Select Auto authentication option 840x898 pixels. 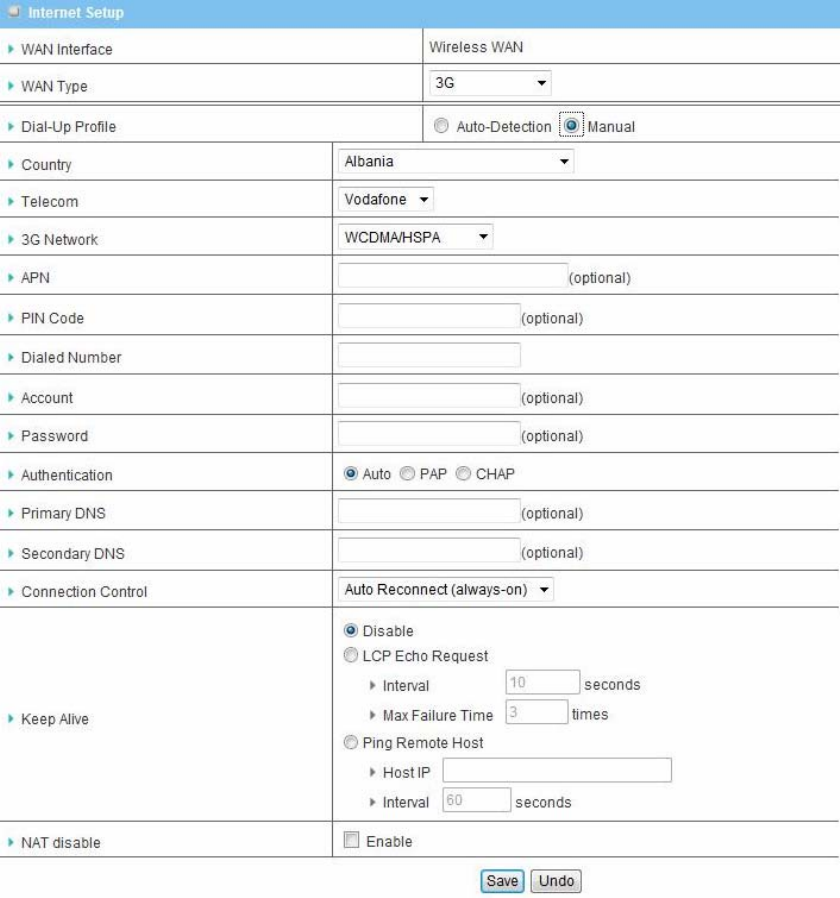(350, 474)
